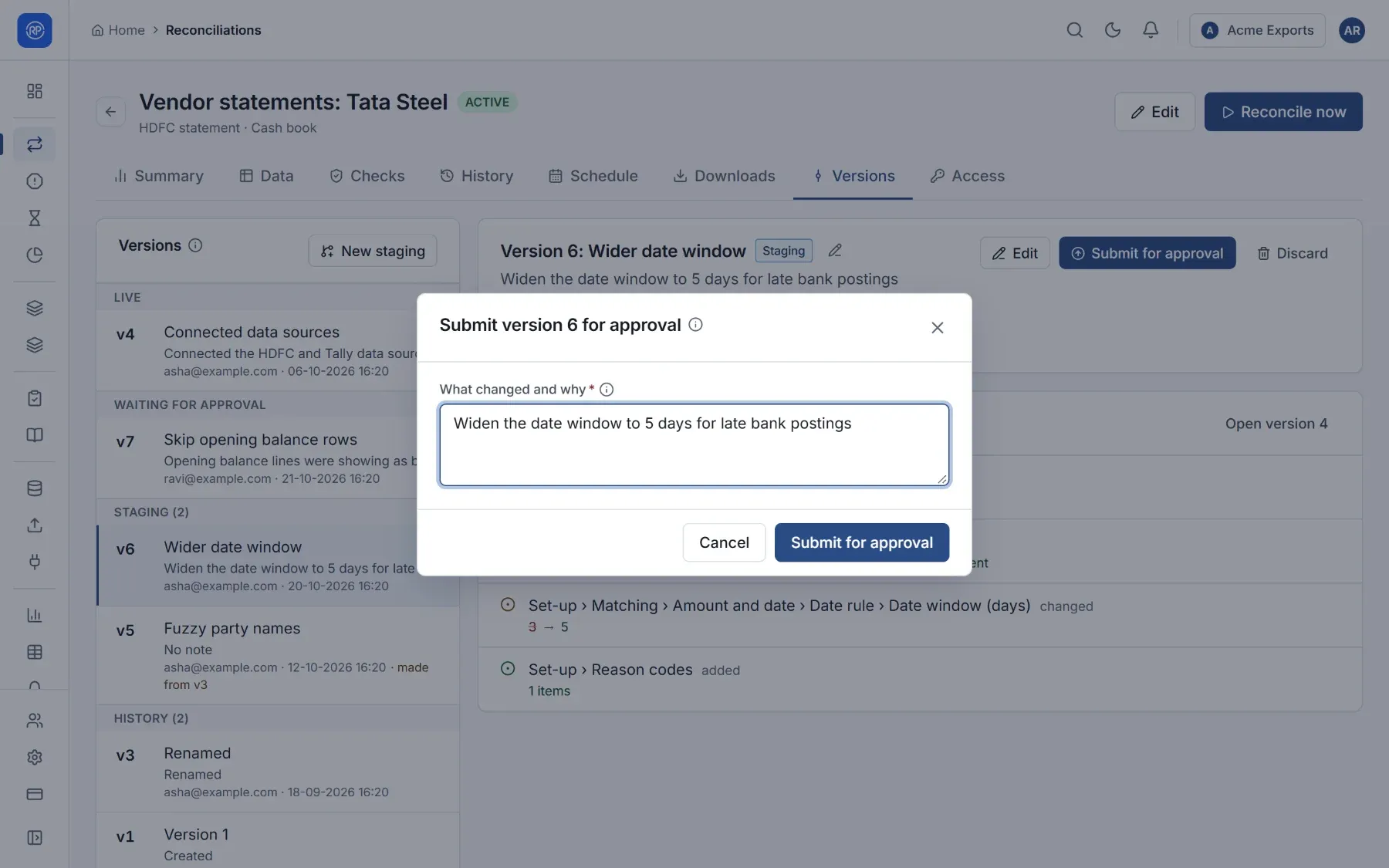Screen dimensions: 1389x868
Task: Toggle dark mode moon icon
Action: pyautogui.click(x=1112, y=30)
